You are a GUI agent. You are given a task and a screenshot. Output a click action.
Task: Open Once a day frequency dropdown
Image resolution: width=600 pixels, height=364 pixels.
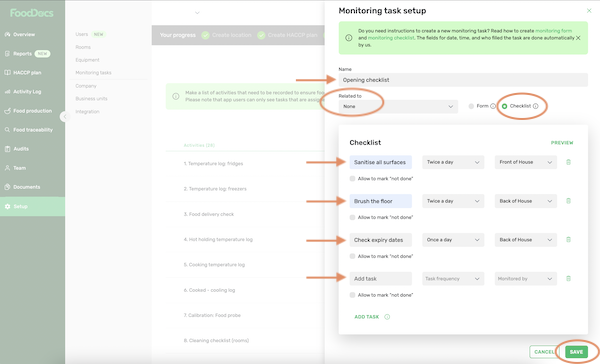[453, 240]
